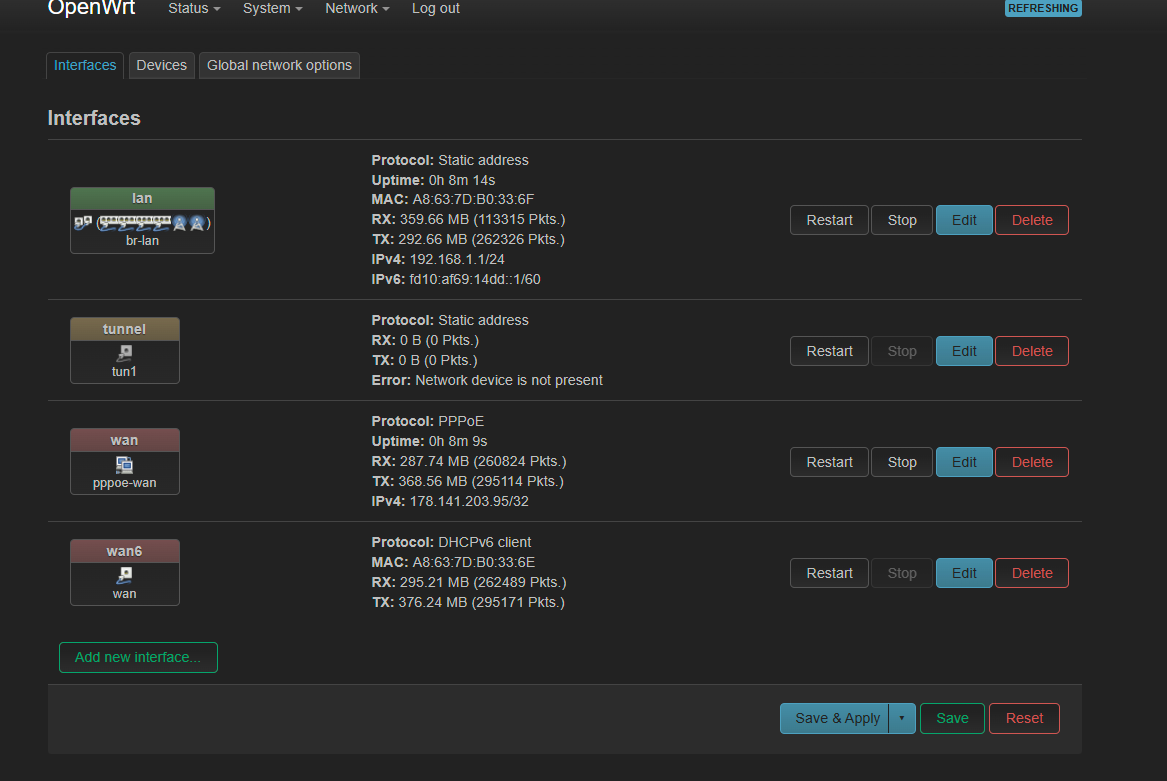Expand the Save & Apply arrow dropdown
The width and height of the screenshot is (1167, 781).
[x=902, y=718]
